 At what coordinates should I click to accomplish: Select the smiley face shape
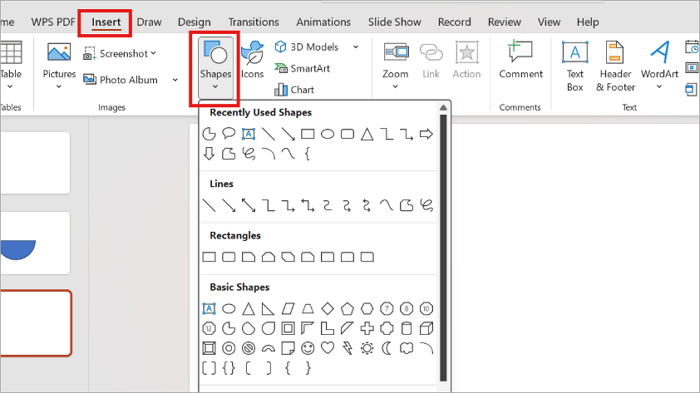[x=308, y=348]
